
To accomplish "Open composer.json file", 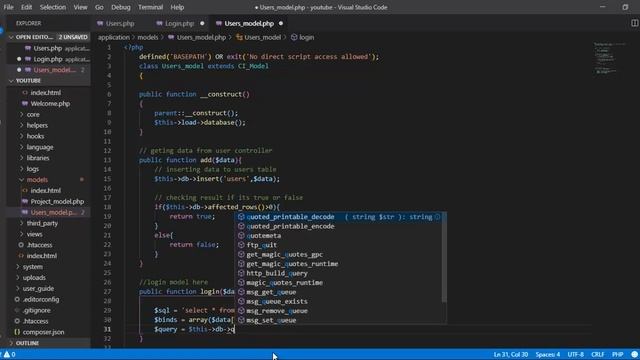I will [43, 332].
